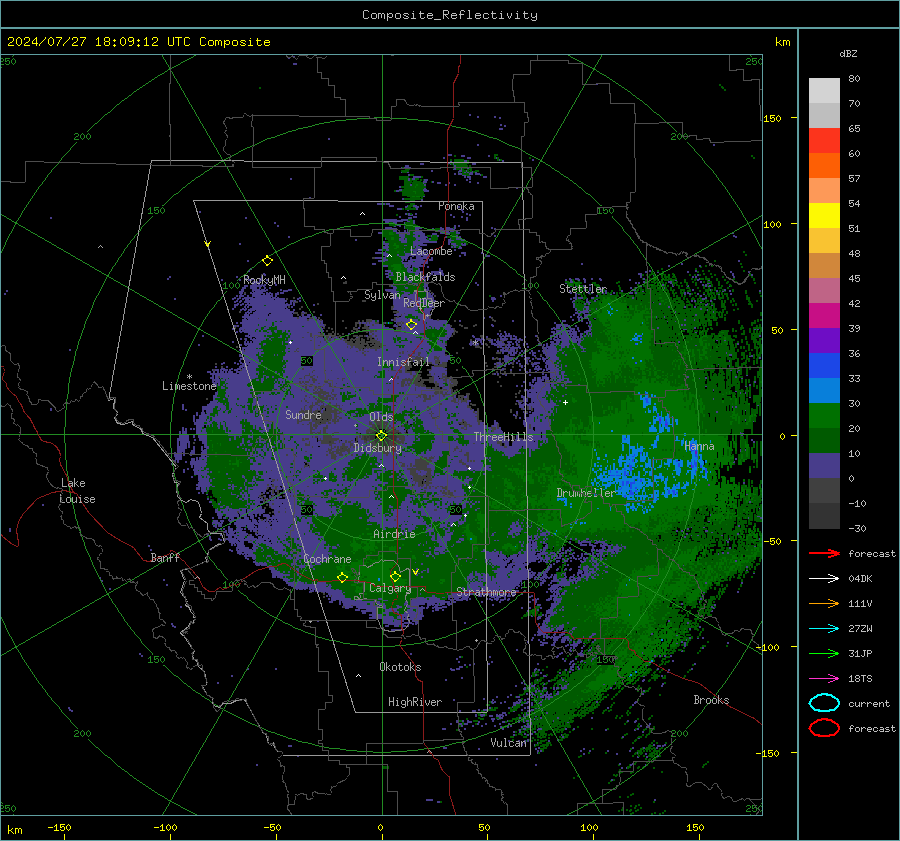Screen dimensions: 900x841
Task: Click the topmost light gray dBZ swatch
Action: coord(824,91)
